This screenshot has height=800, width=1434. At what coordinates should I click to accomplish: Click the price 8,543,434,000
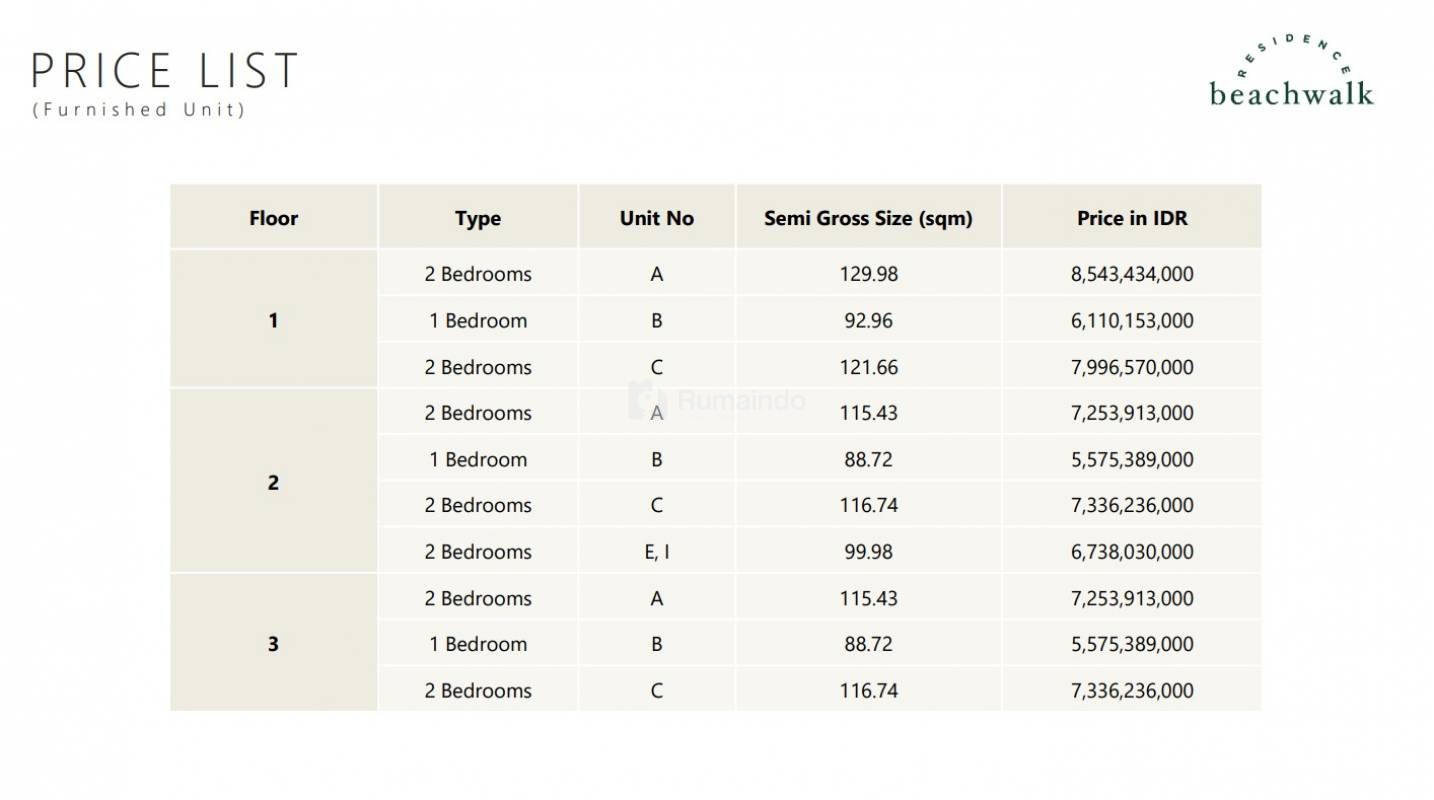point(1132,274)
